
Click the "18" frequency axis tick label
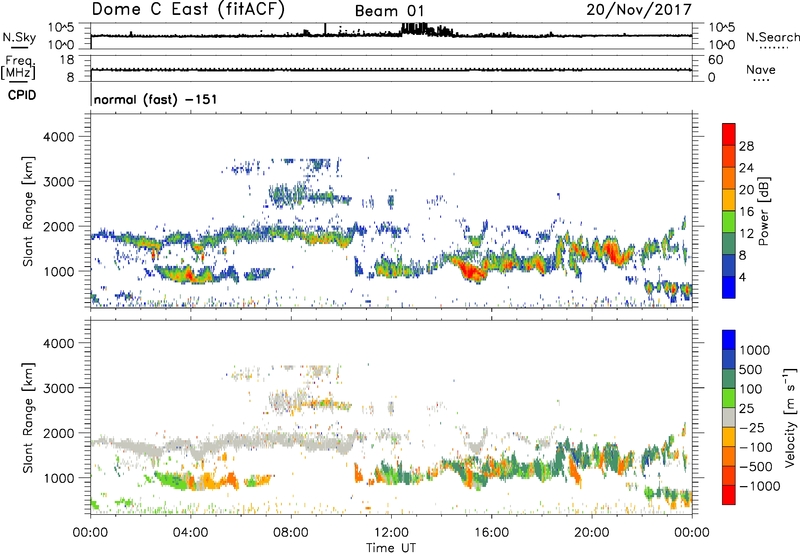[x=66, y=60]
